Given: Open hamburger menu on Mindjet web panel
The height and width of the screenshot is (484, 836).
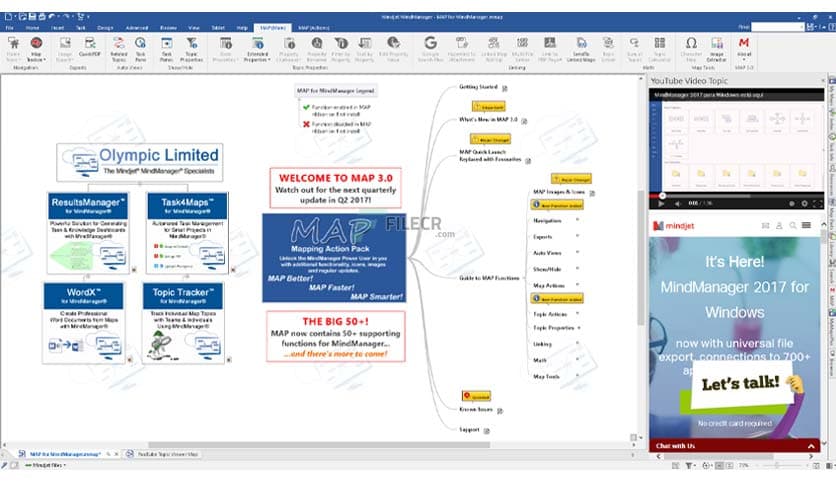Looking at the screenshot, I should pos(806,225).
